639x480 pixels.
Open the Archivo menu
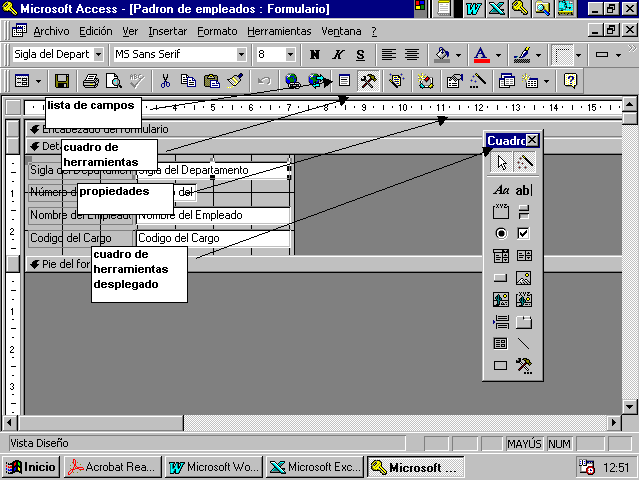click(51, 31)
